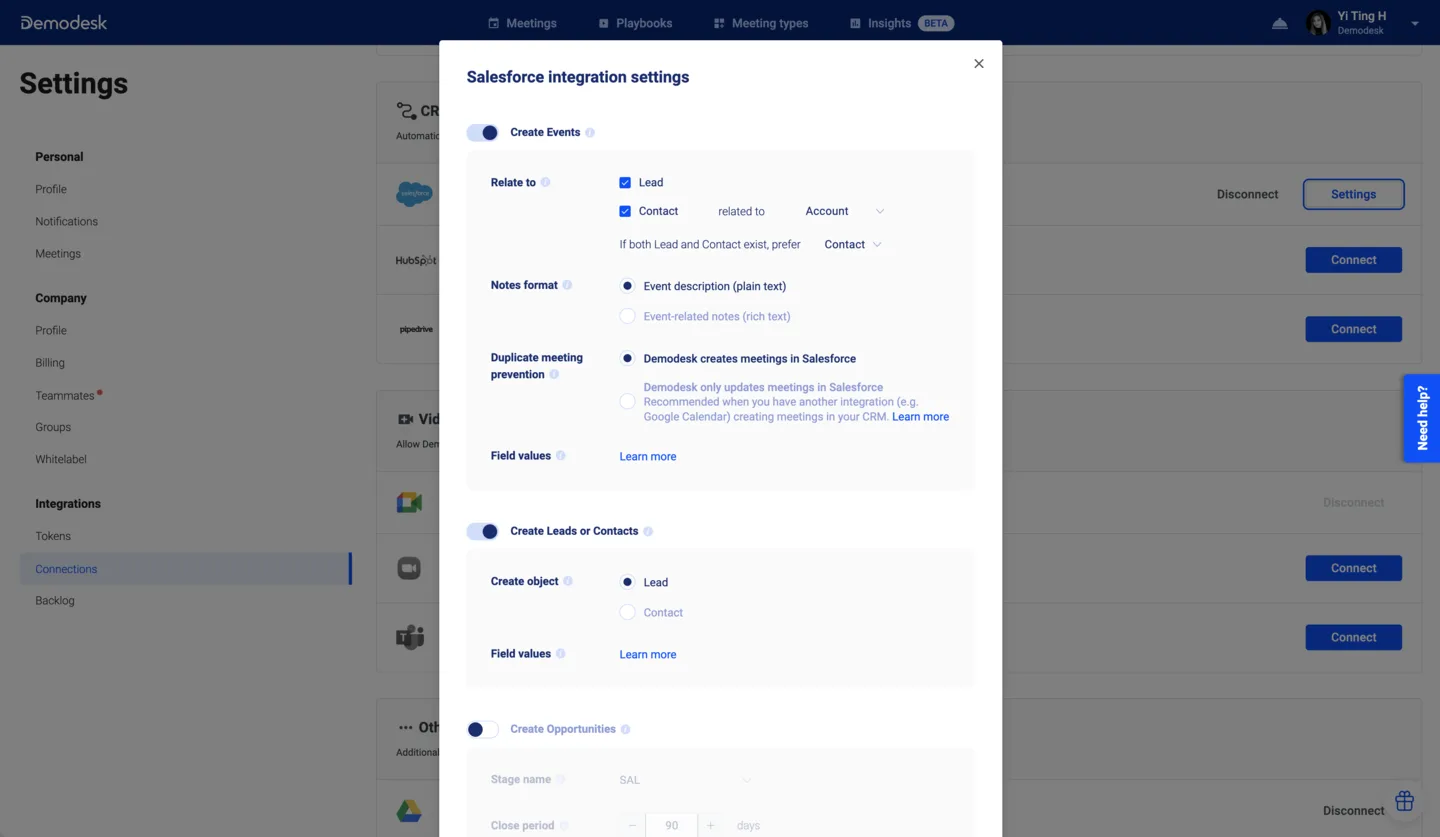Open Learn more for Create Events field values

647,456
